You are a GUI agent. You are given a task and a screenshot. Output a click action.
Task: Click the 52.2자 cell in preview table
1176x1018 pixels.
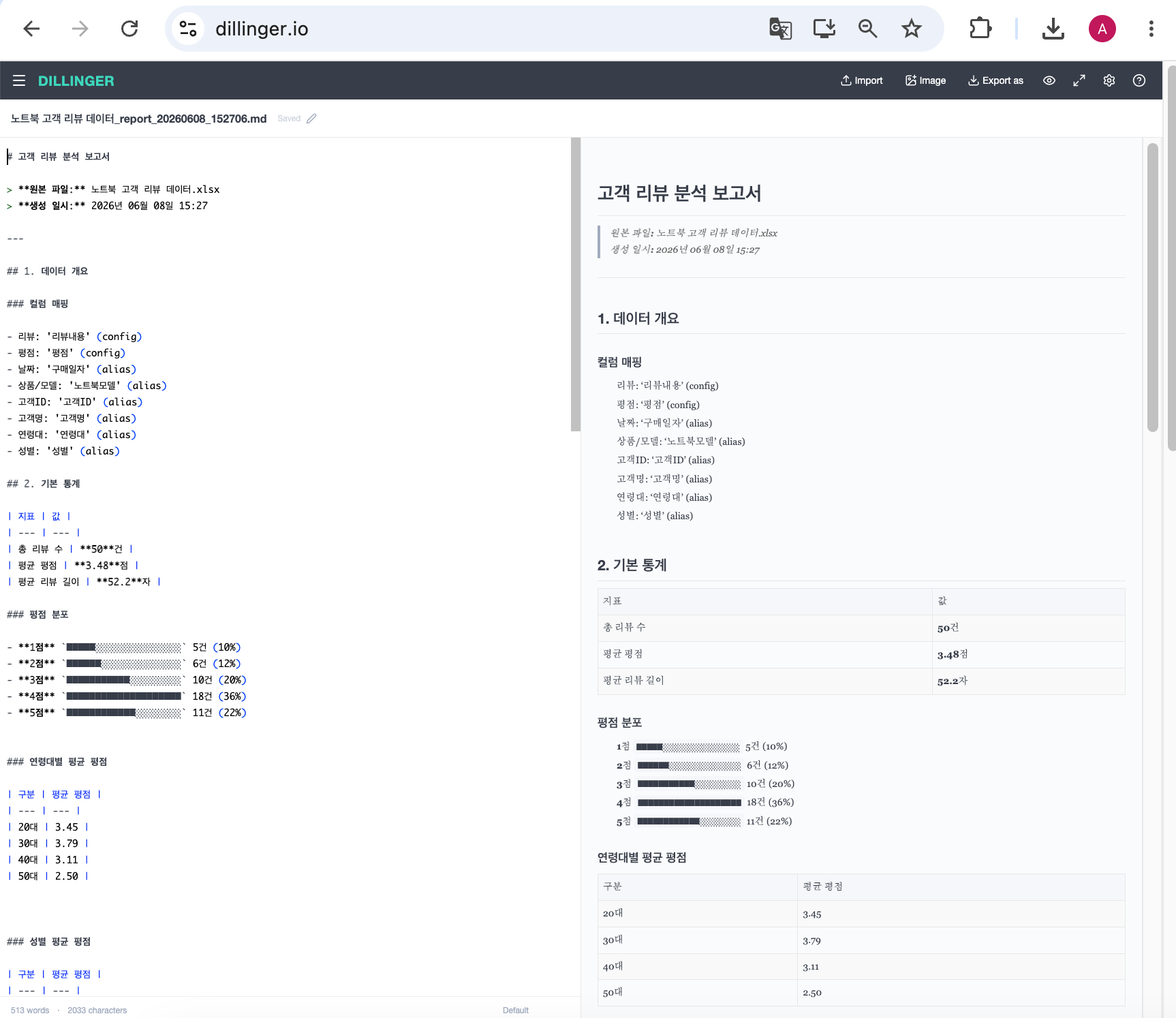[1028, 681]
